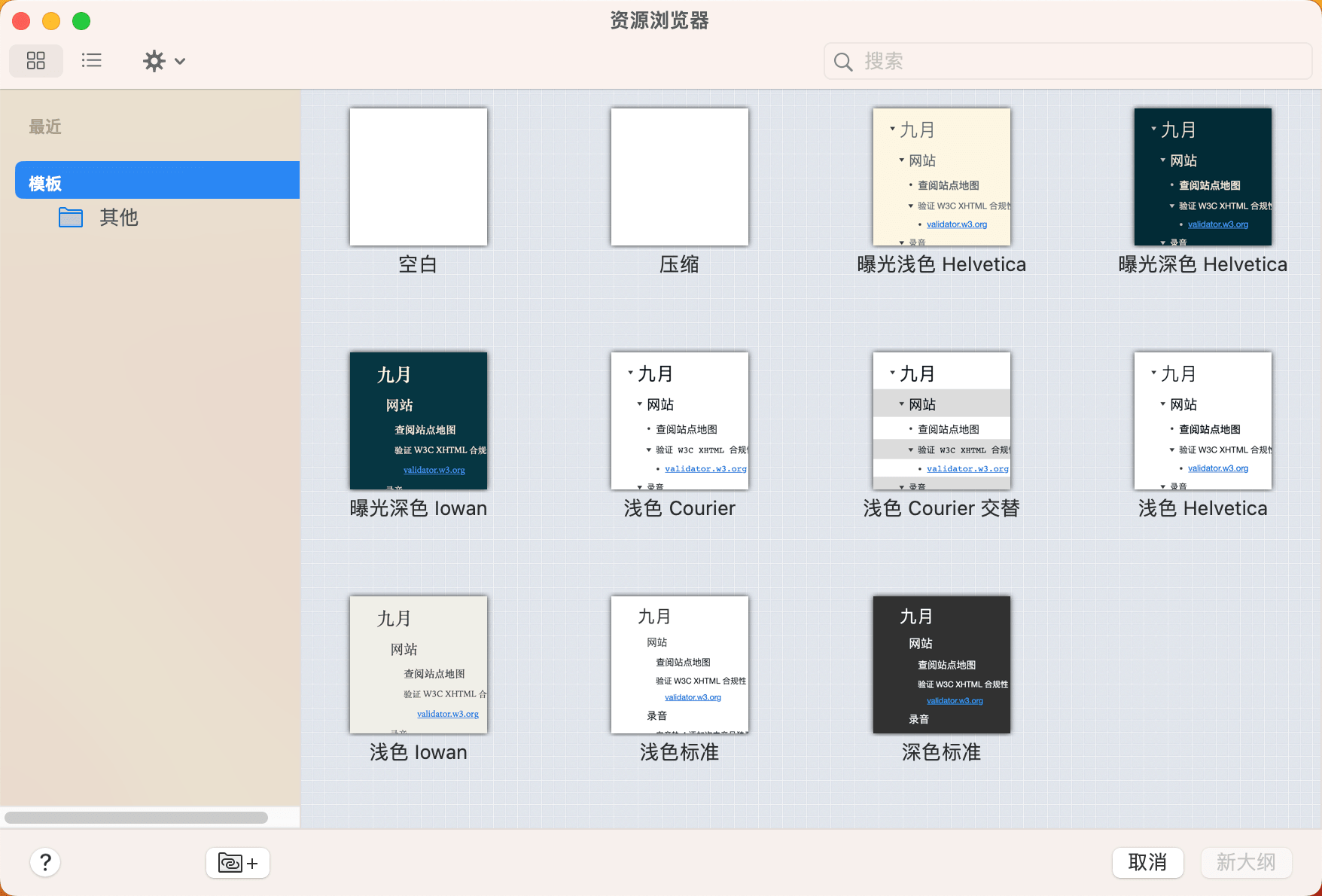Switch to list view
1322x896 pixels.
coord(92,61)
